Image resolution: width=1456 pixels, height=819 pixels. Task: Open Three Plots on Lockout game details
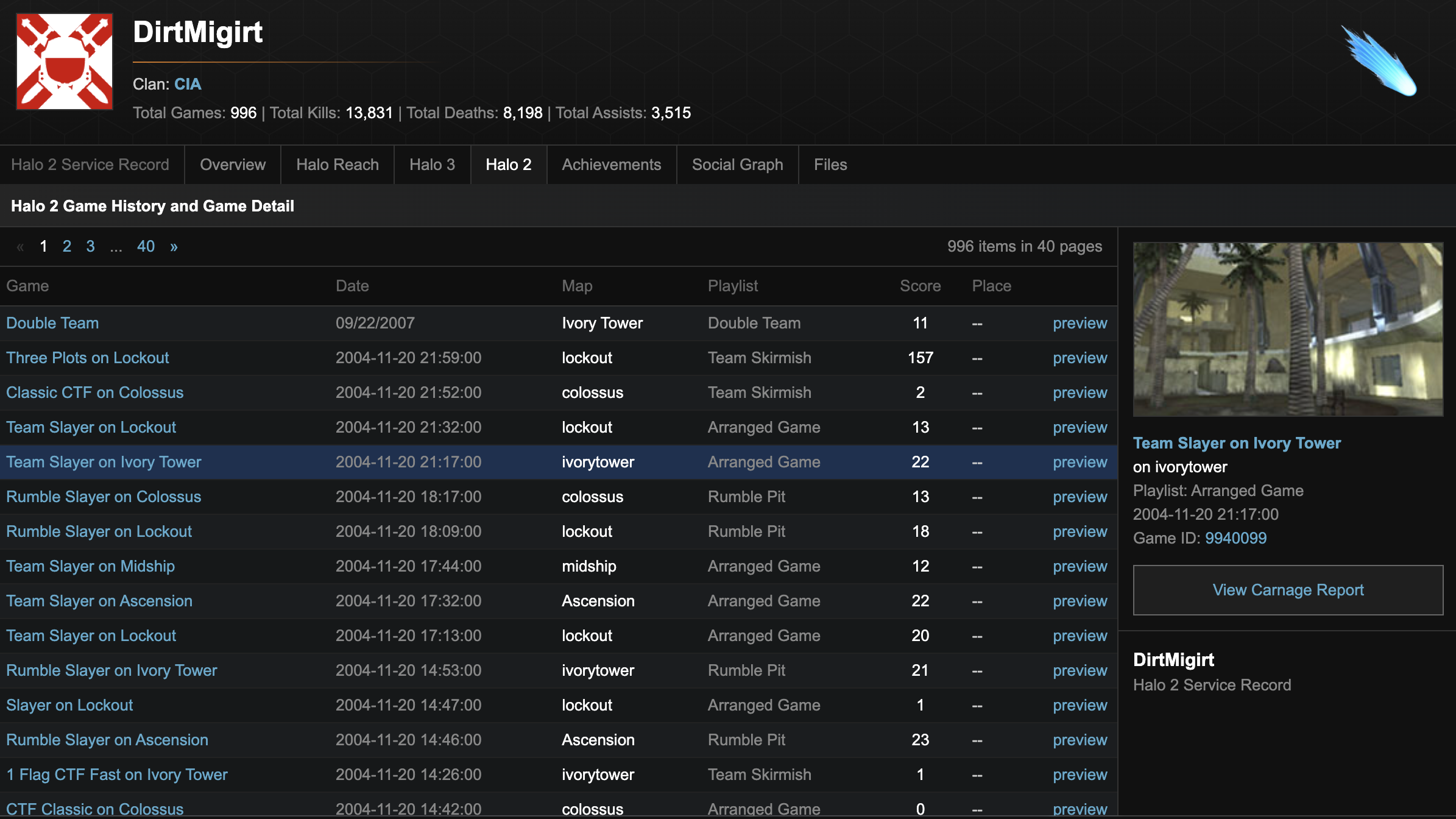pos(87,358)
